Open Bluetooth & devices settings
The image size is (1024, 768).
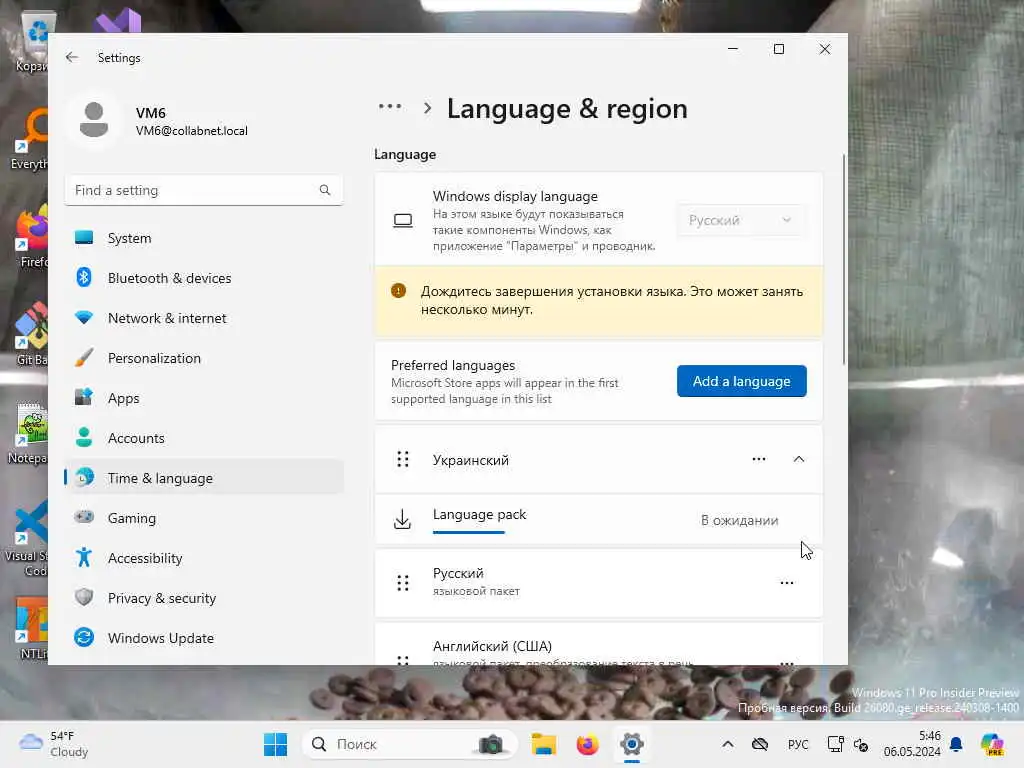(x=204, y=278)
